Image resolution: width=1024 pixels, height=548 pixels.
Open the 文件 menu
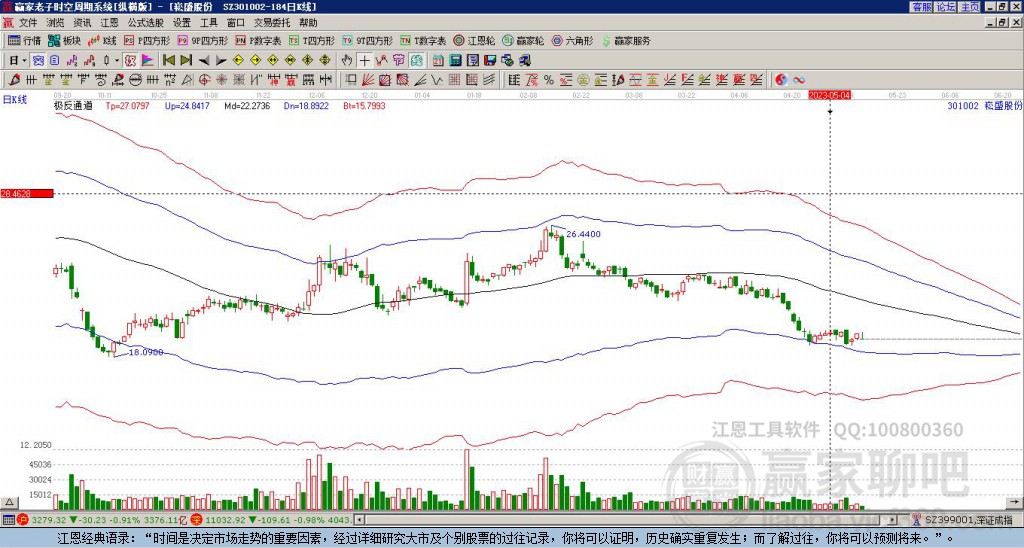(28, 23)
